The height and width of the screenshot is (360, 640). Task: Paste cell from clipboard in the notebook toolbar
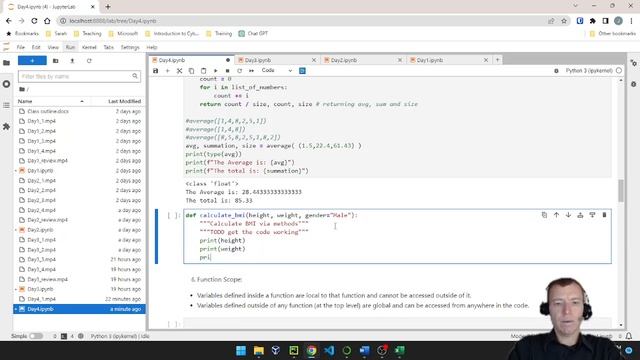coord(203,71)
